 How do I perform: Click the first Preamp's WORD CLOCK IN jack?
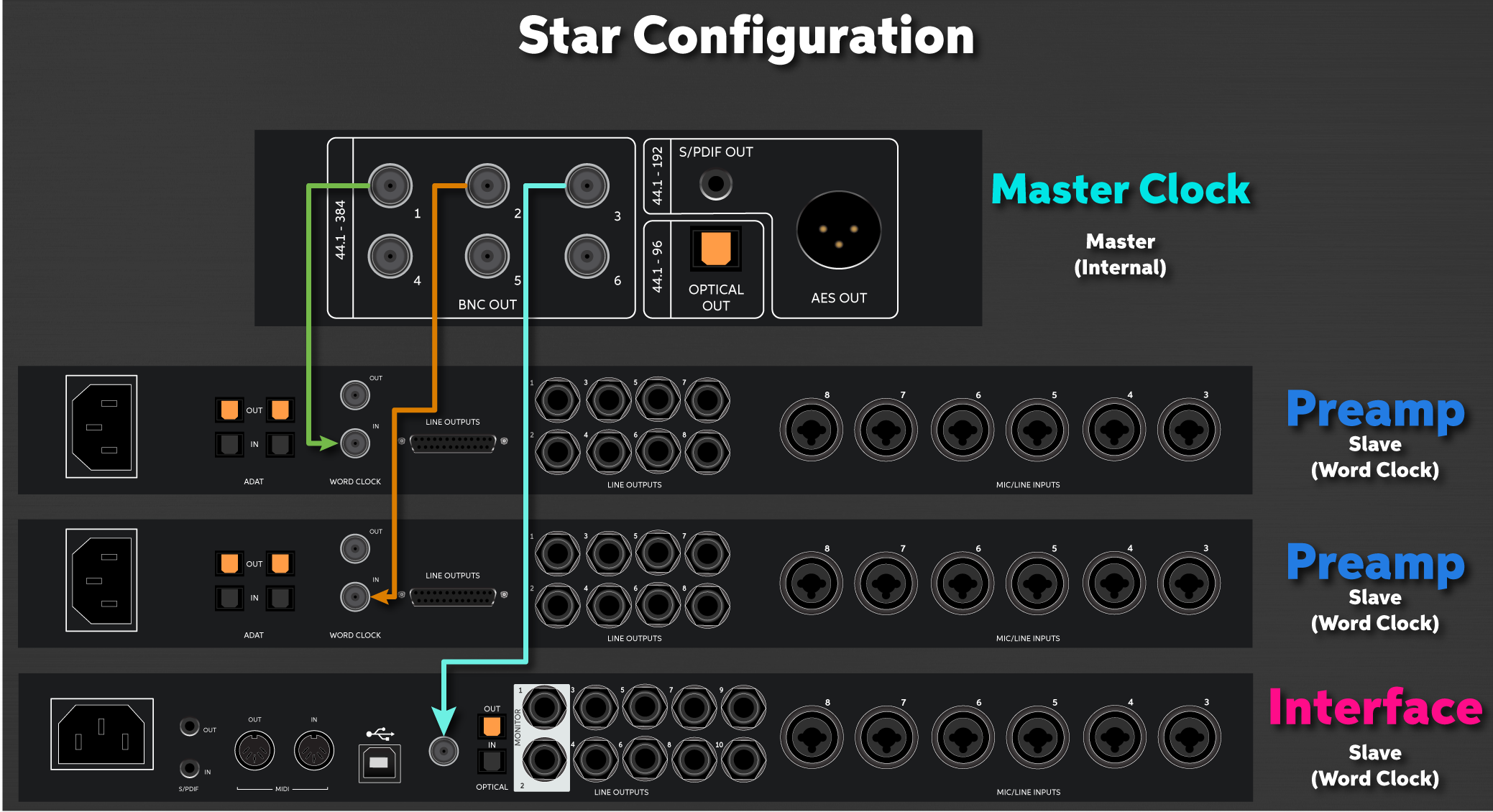click(x=355, y=443)
